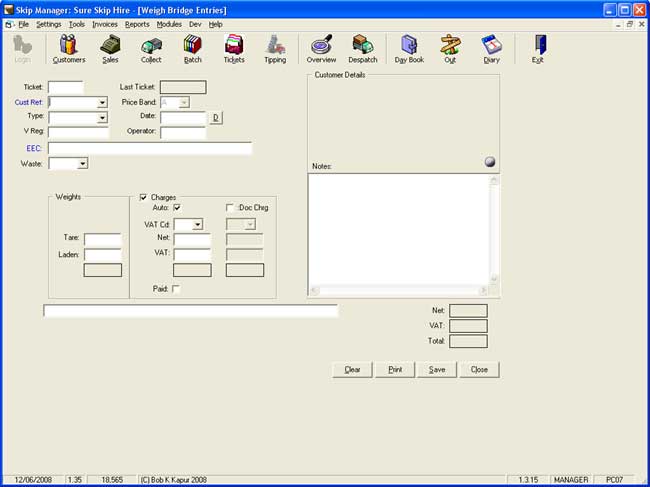Screen dimensions: 650x487
Task: Open the File menu
Action: tap(24, 24)
